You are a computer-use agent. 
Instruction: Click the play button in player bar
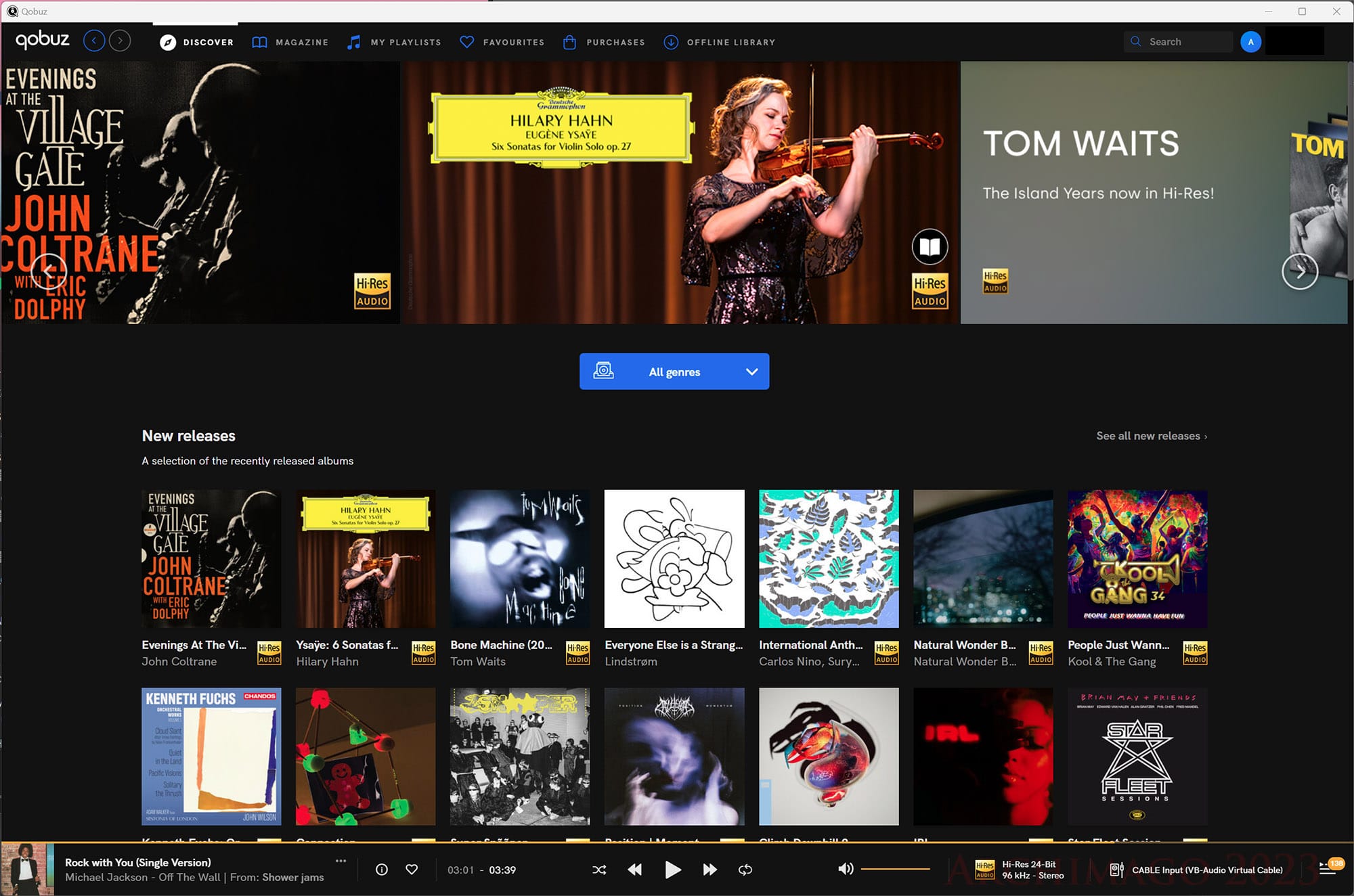tap(672, 870)
